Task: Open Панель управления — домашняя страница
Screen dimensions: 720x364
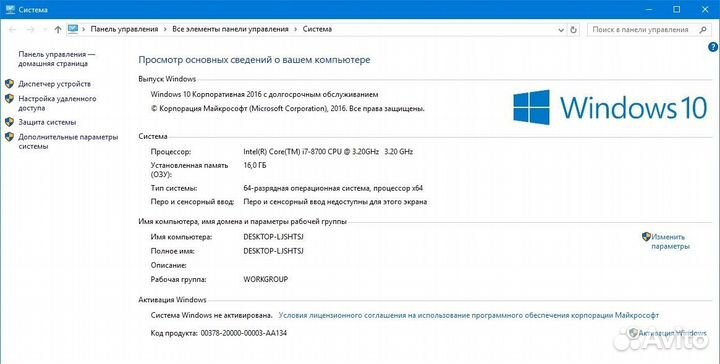Action: [x=57, y=59]
